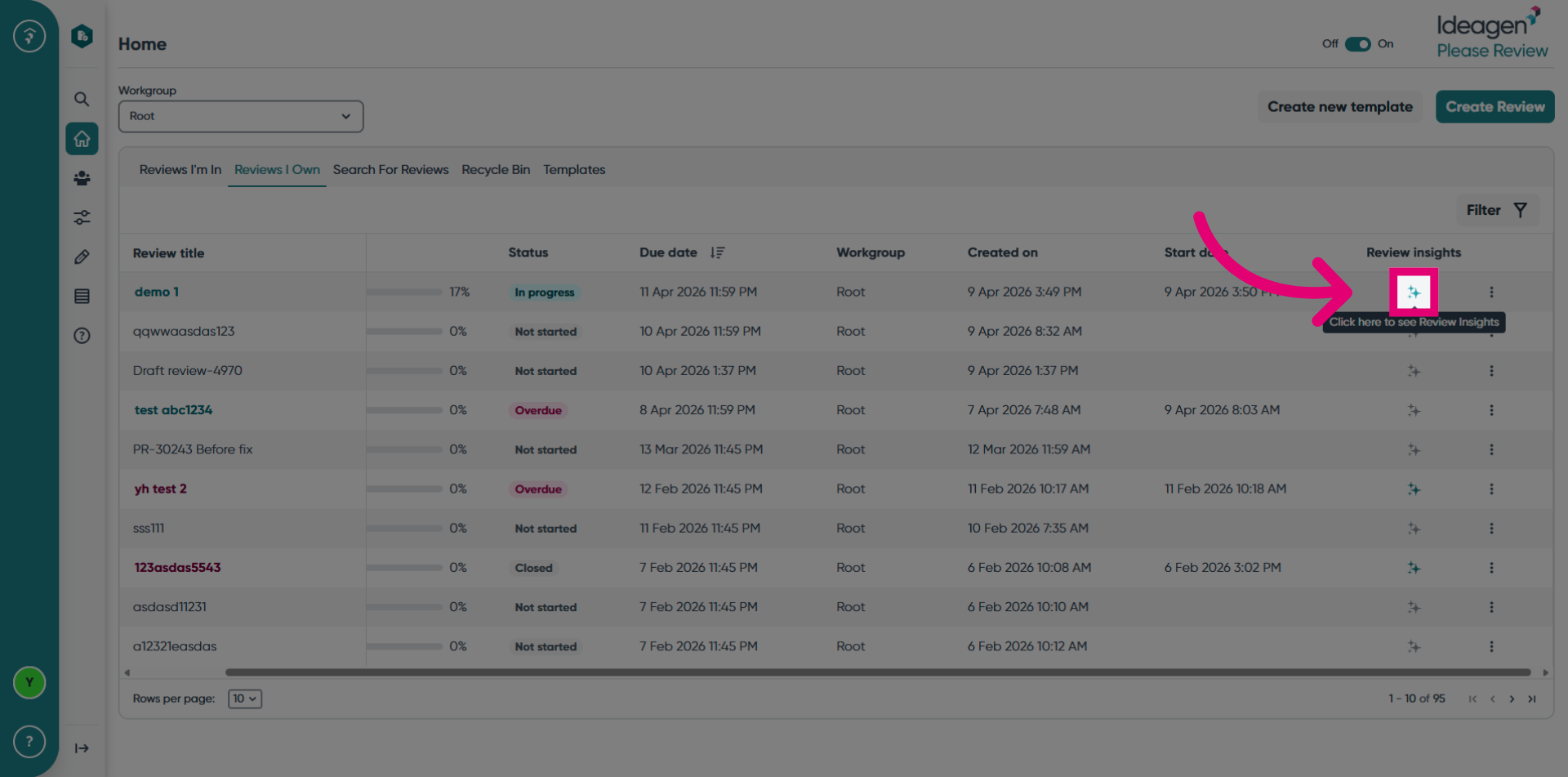Screen dimensions: 1568x777
Task: Open the Filter button
Action: 1498,210
